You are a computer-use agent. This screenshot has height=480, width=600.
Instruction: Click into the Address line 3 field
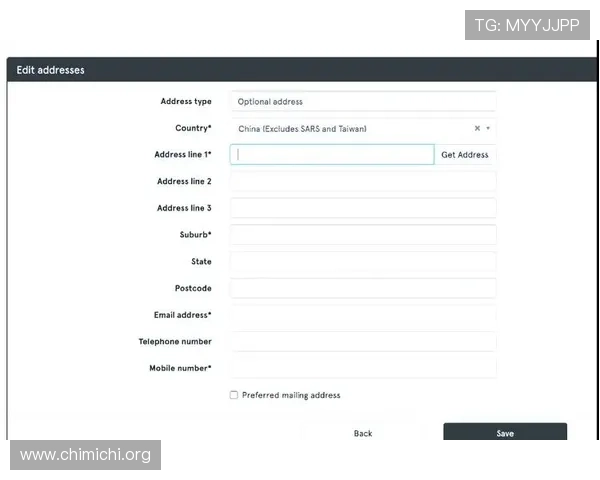point(363,208)
